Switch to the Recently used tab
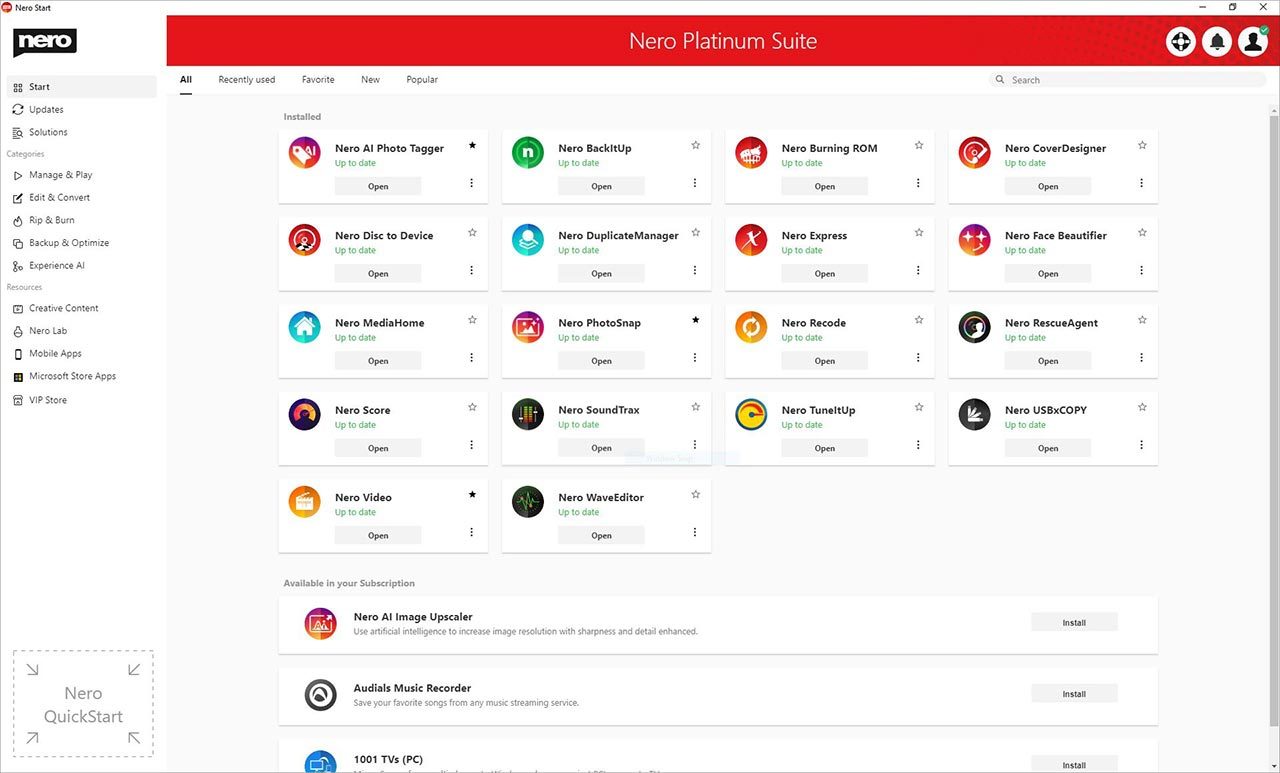This screenshot has width=1280, height=773. 247,80
